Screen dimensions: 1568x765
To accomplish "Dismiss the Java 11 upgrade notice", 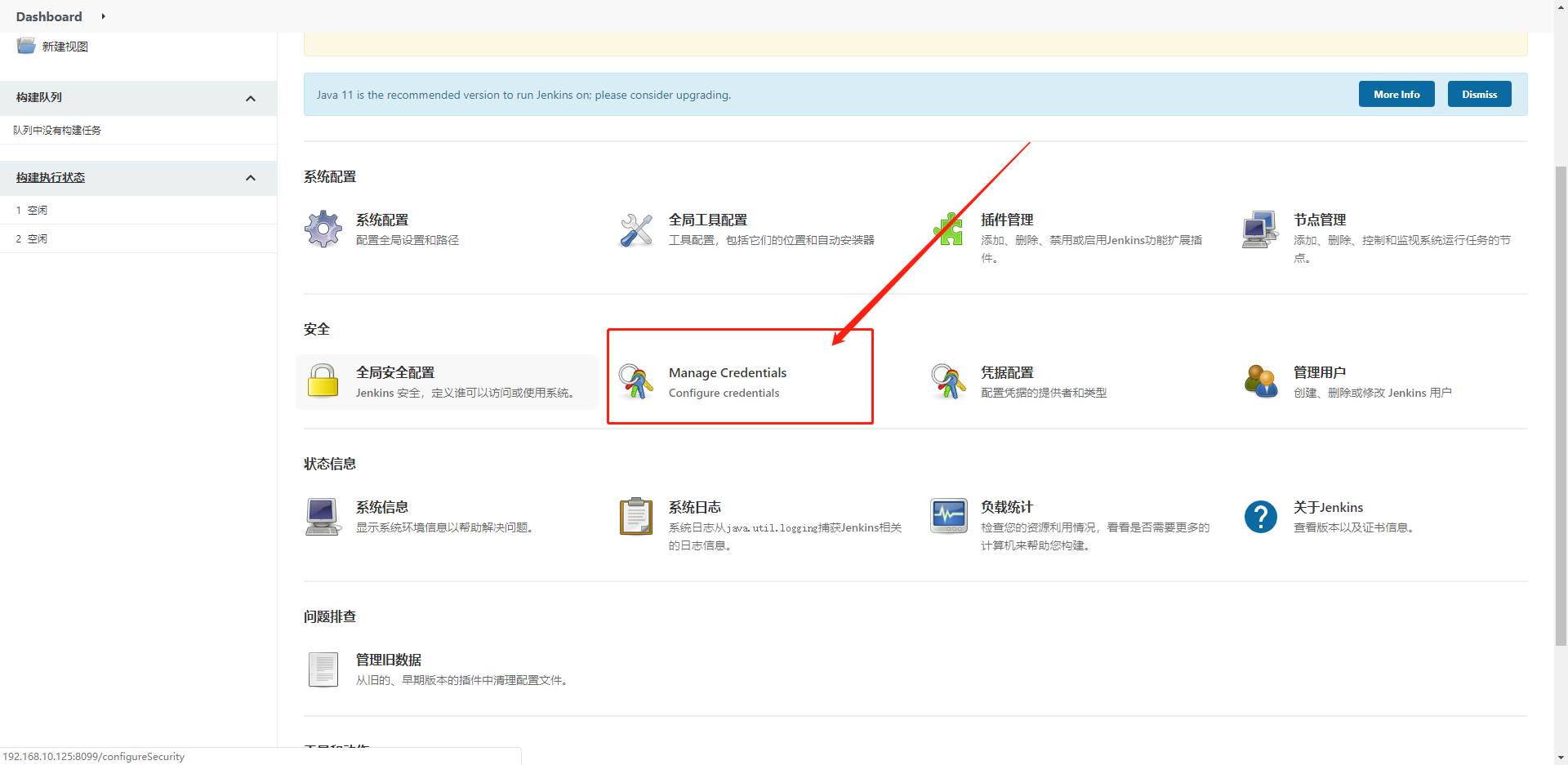I will 1479,94.
